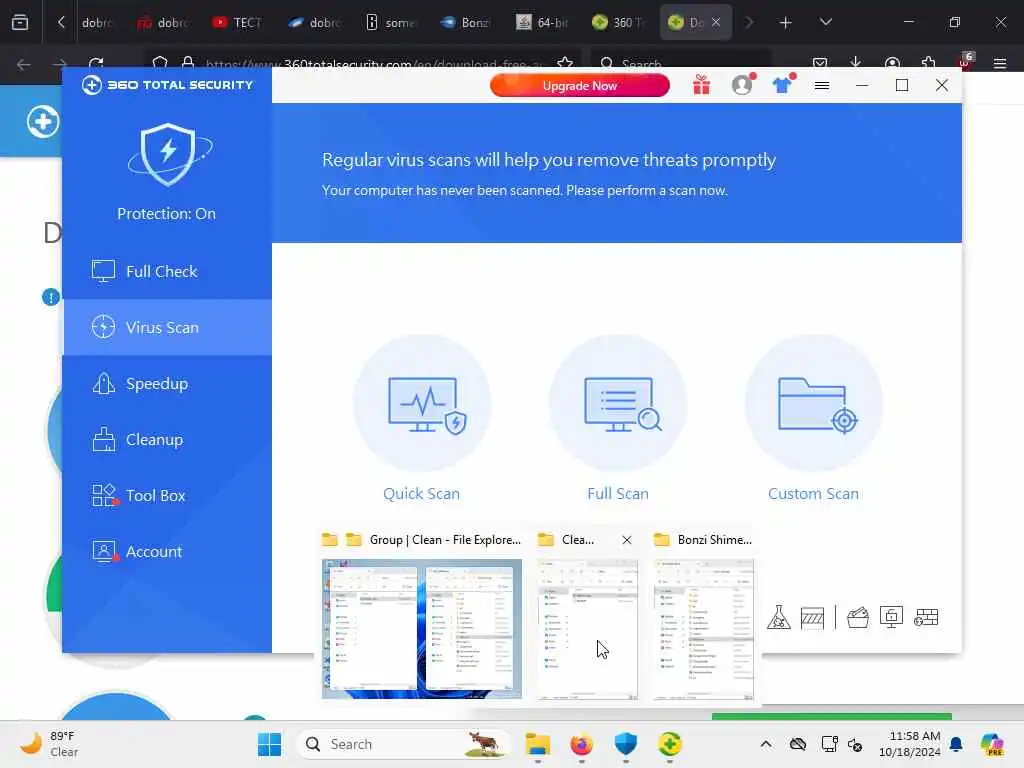Open File Explorer from the taskbar
Viewport: 1024px width, 768px height.
537,744
